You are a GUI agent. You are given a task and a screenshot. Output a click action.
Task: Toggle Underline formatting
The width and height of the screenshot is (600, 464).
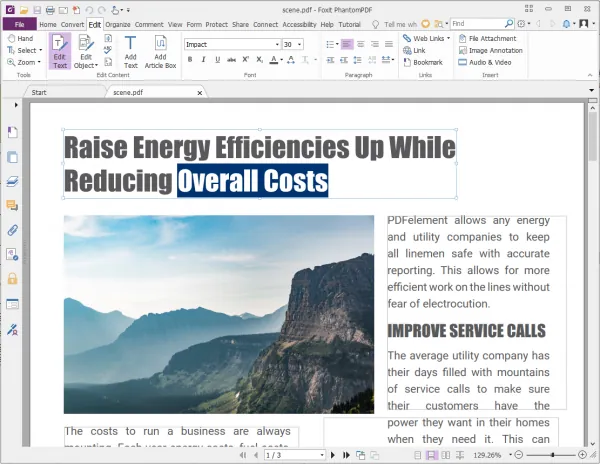click(x=217, y=60)
